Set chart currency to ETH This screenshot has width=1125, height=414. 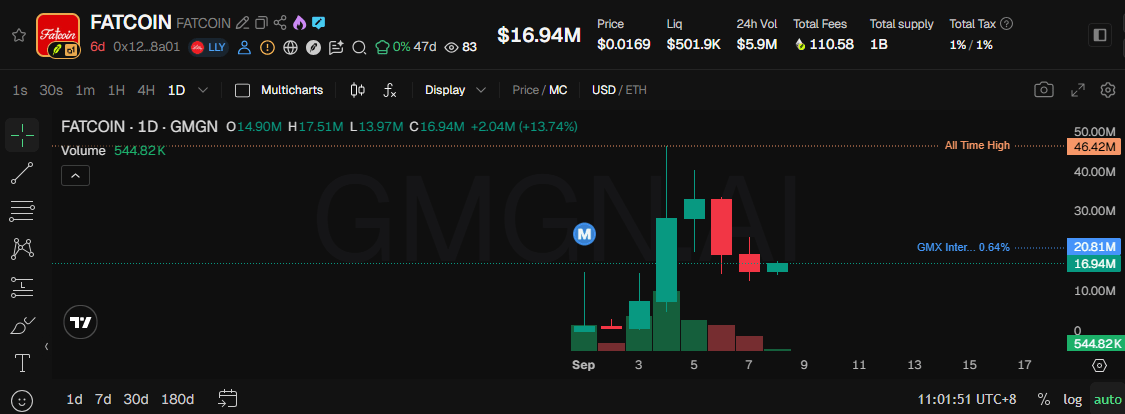[x=636, y=90]
